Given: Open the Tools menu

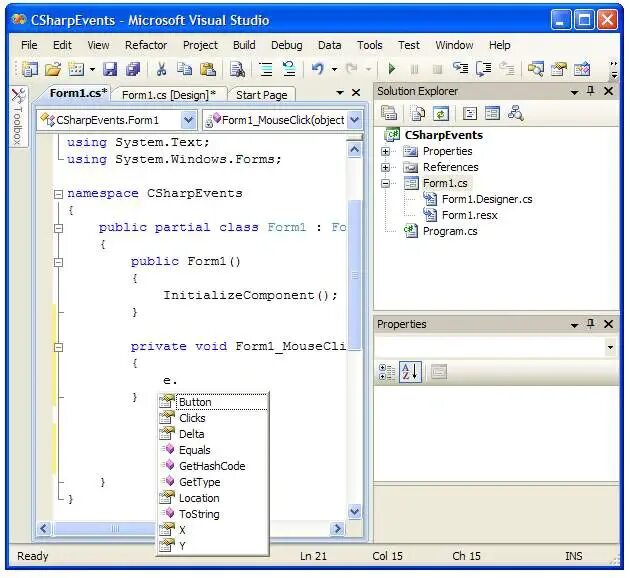Looking at the screenshot, I should [x=370, y=45].
